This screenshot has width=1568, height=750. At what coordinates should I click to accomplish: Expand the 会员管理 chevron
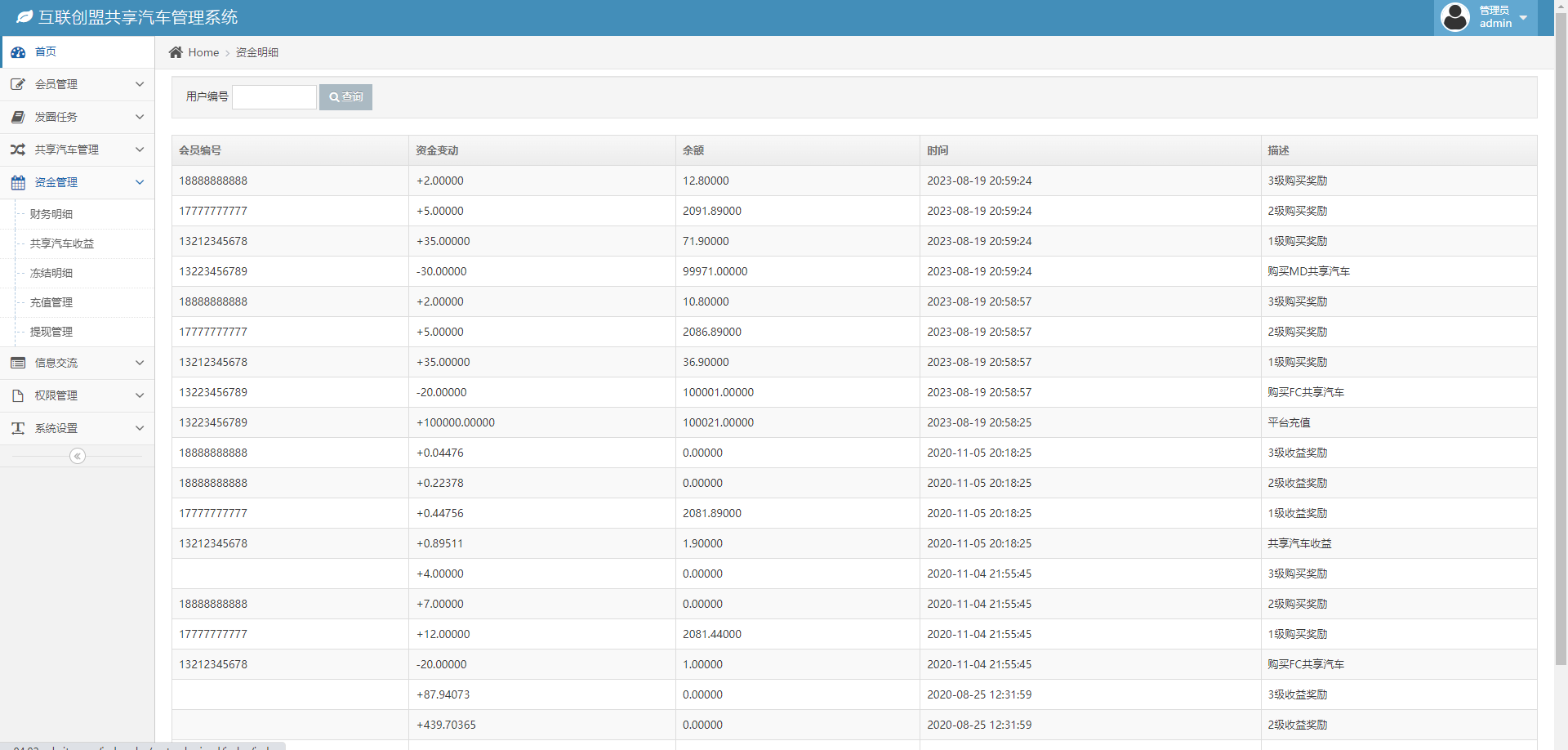140,84
